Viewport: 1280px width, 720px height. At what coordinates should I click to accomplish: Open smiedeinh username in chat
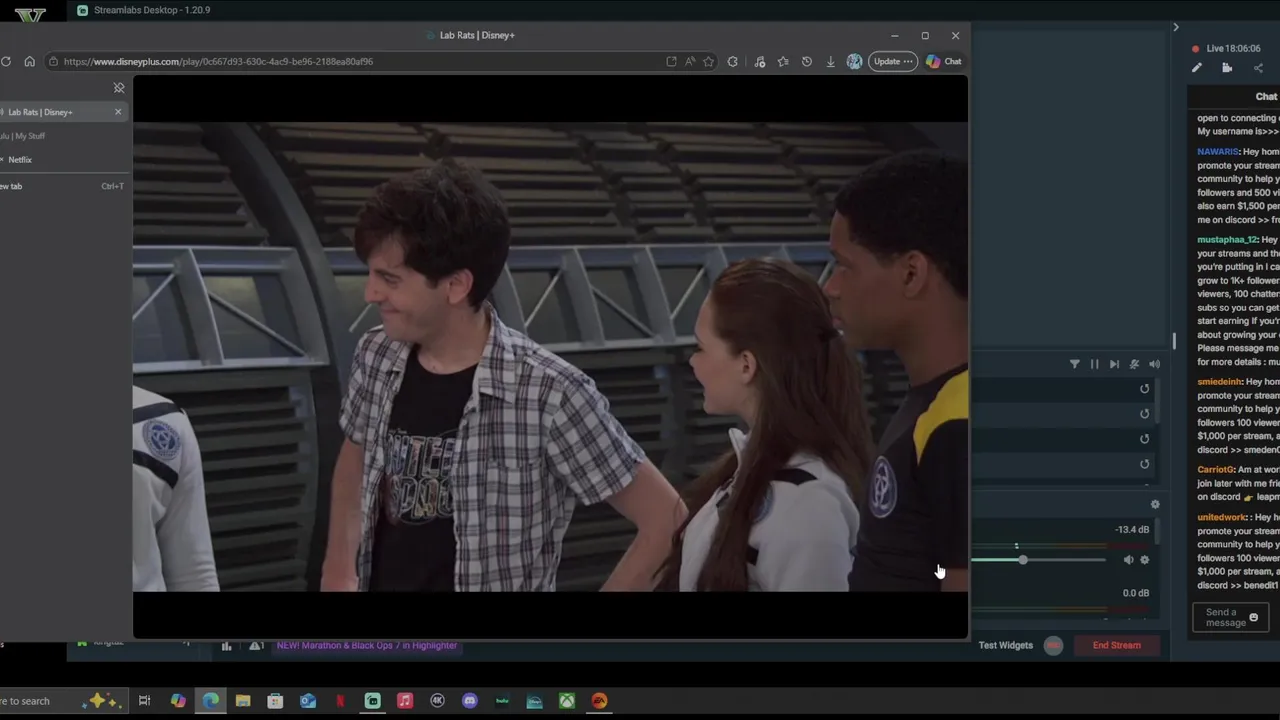coord(1219,382)
